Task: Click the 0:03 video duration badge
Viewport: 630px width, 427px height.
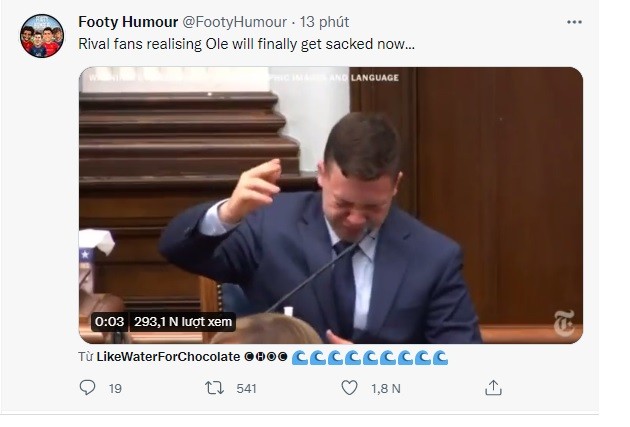Action: click(108, 322)
